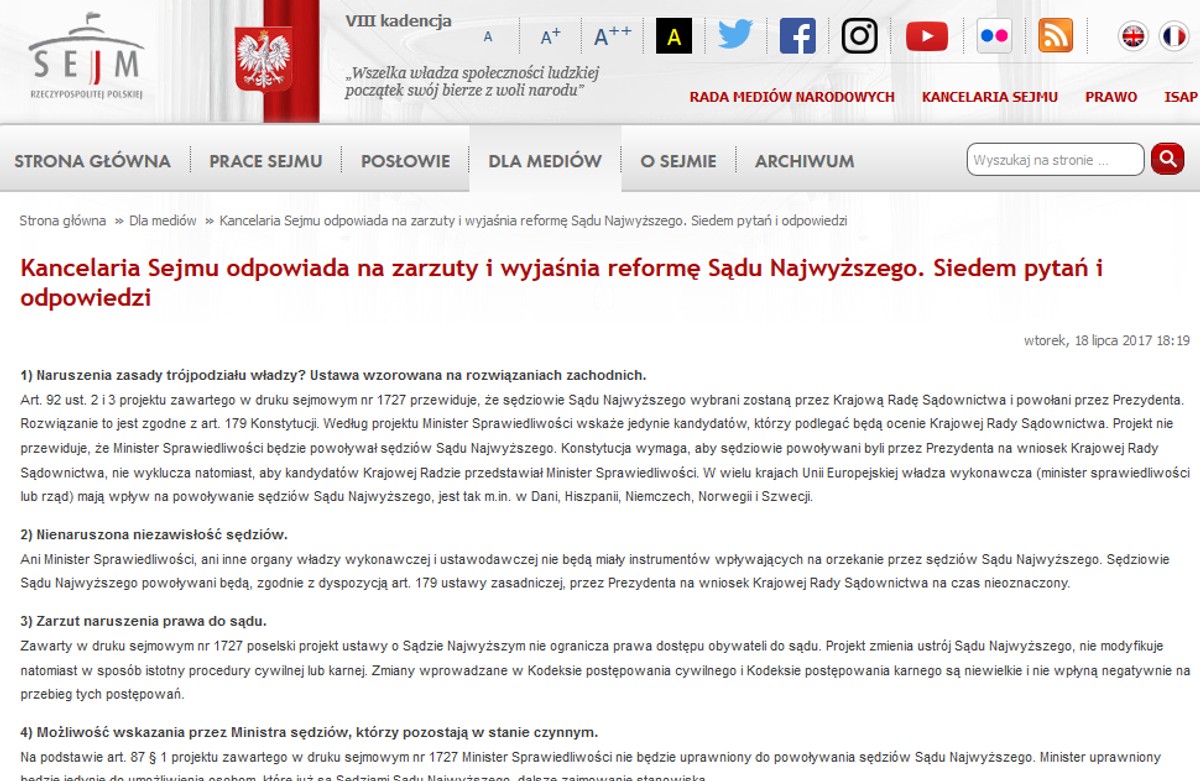The image size is (1200, 781).
Task: Set normal font size A
Action: tap(488, 37)
